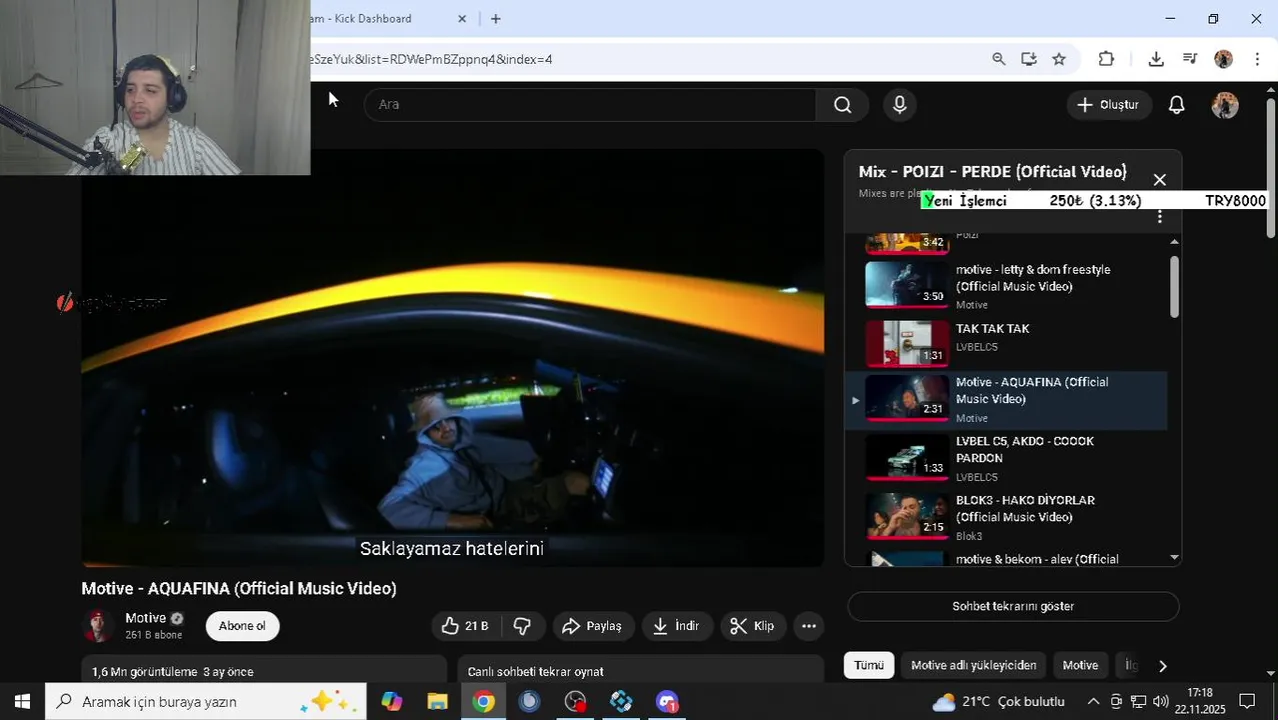Show more filter chips with arrow

point(1162,666)
